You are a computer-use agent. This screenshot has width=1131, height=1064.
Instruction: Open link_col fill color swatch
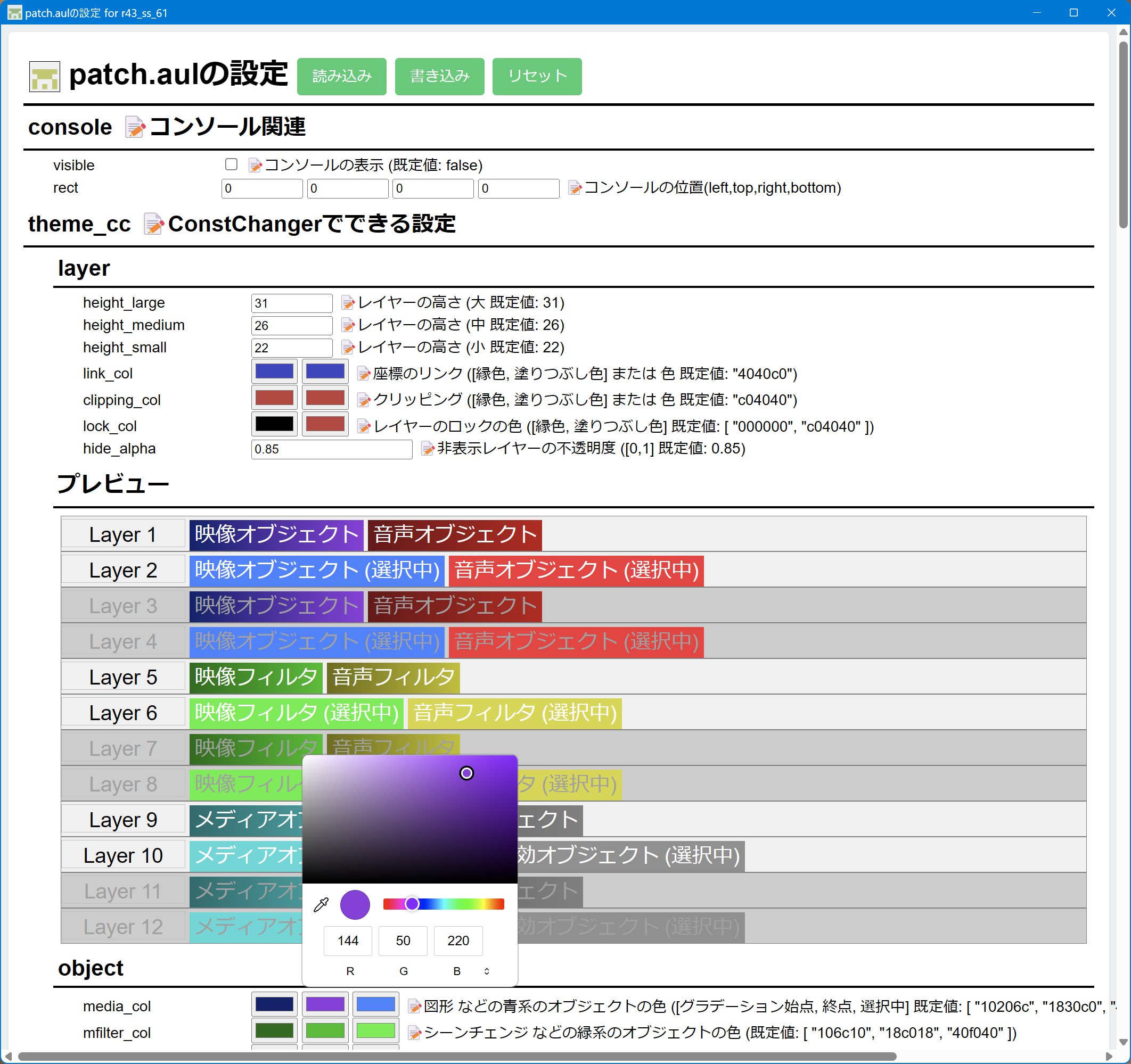325,372
